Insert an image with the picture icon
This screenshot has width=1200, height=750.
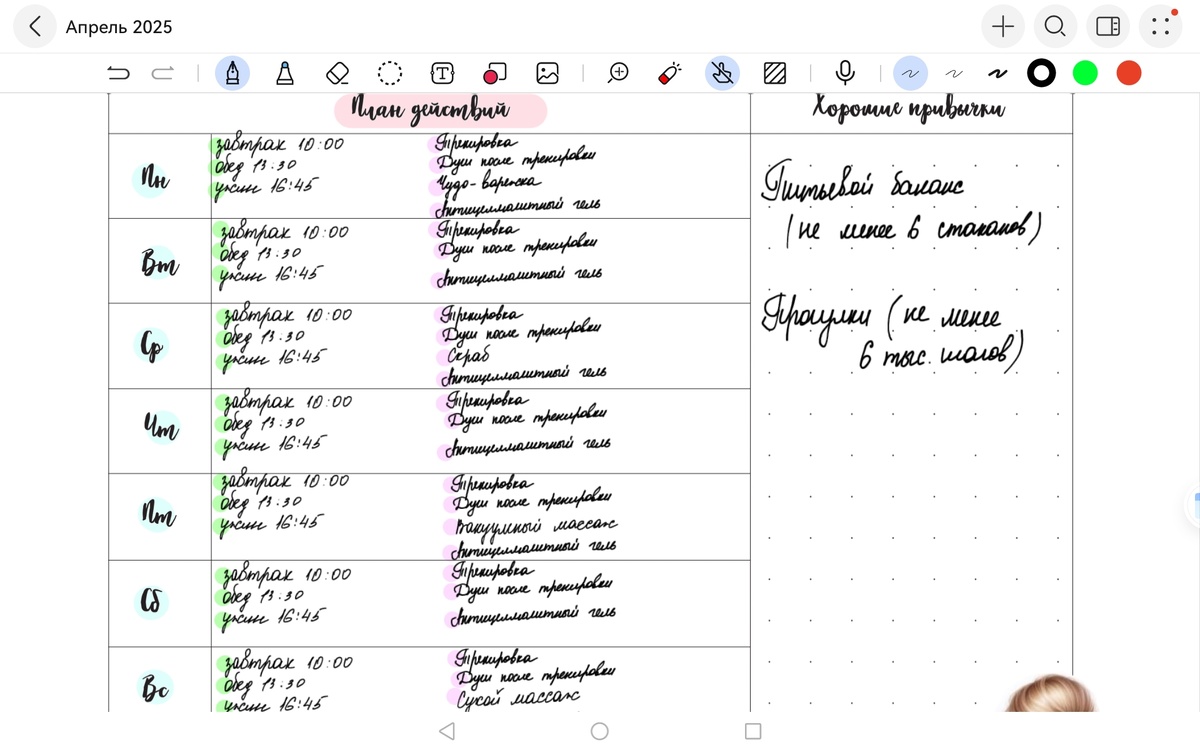547,73
